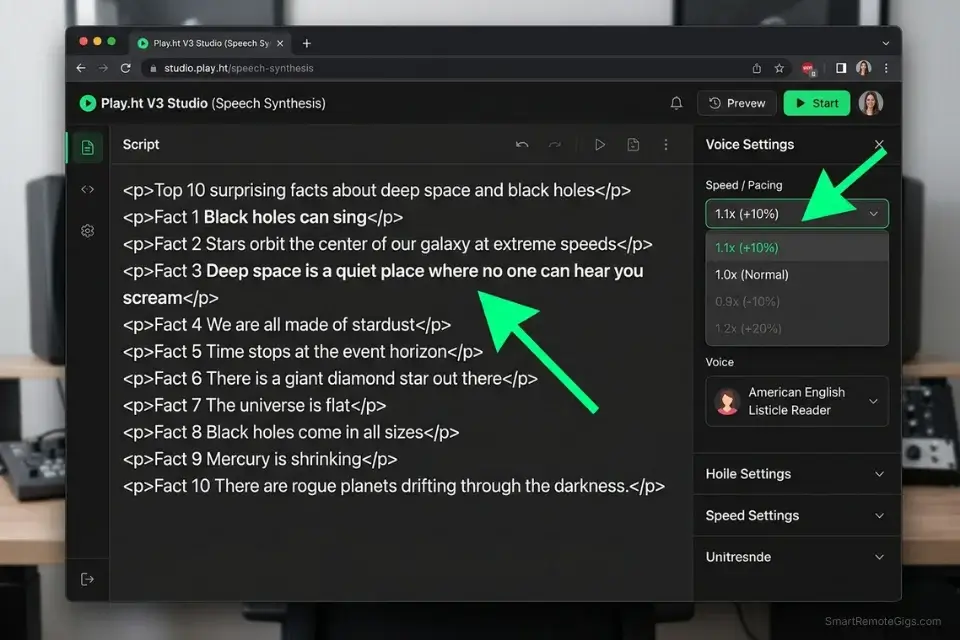Click the Script panel heading

click(x=141, y=145)
